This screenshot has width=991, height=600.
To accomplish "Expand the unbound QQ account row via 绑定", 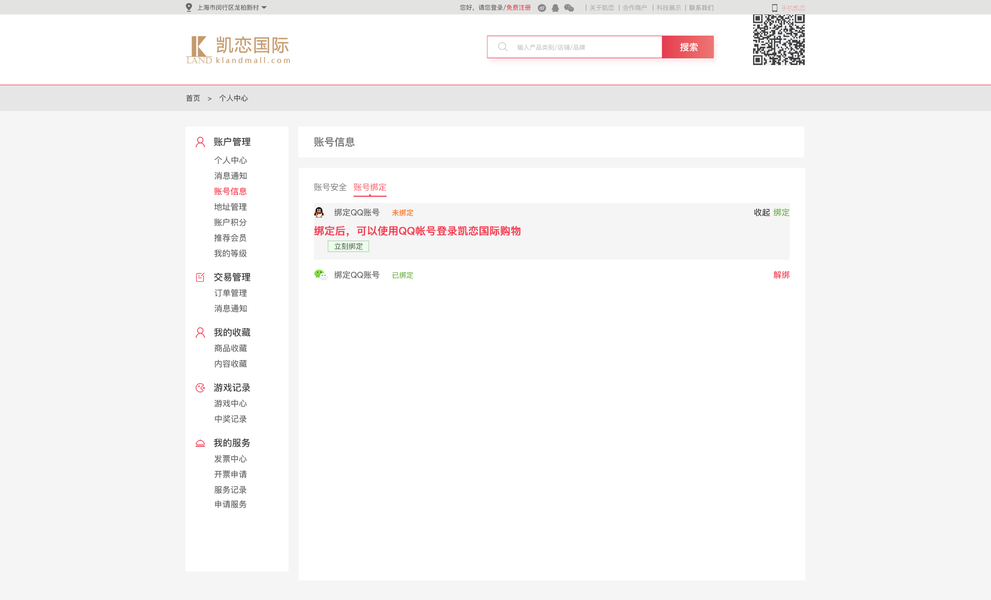I will [x=779, y=212].
